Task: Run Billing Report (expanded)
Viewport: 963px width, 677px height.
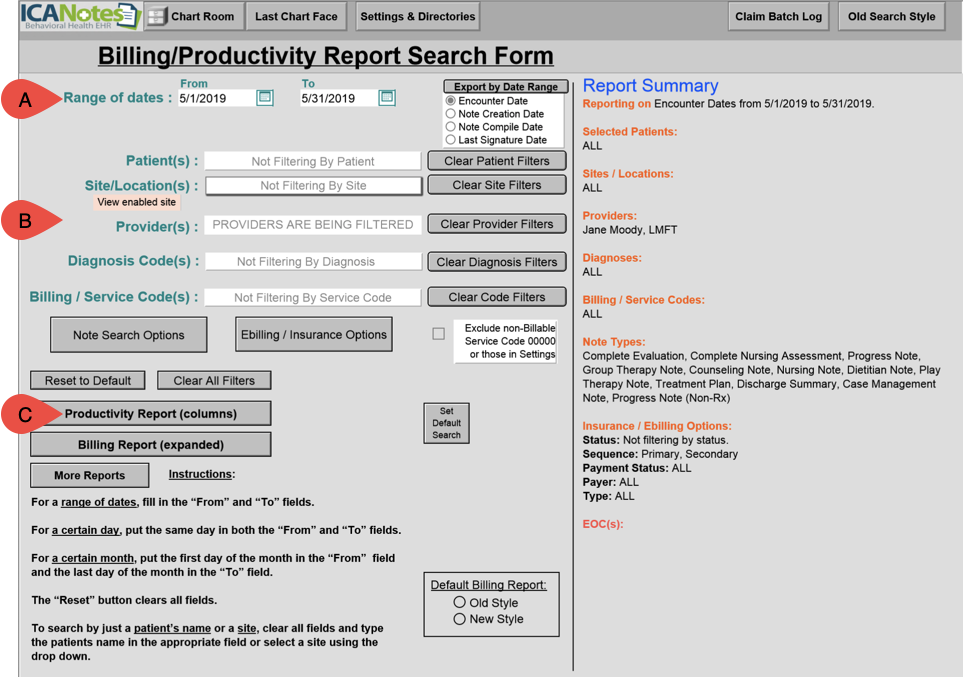Action: [150, 444]
